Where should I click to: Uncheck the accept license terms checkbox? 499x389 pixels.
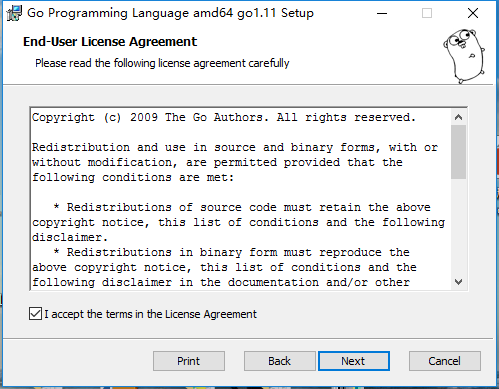[35, 314]
